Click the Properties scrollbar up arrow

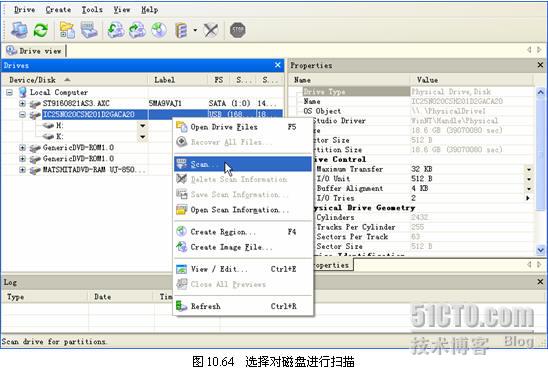[x=541, y=93]
